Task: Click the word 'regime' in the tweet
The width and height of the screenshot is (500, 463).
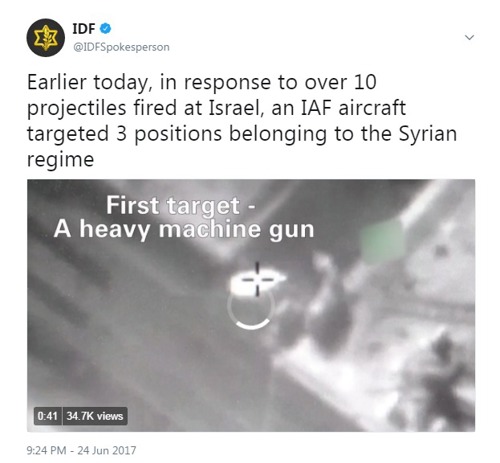Action: [60, 160]
